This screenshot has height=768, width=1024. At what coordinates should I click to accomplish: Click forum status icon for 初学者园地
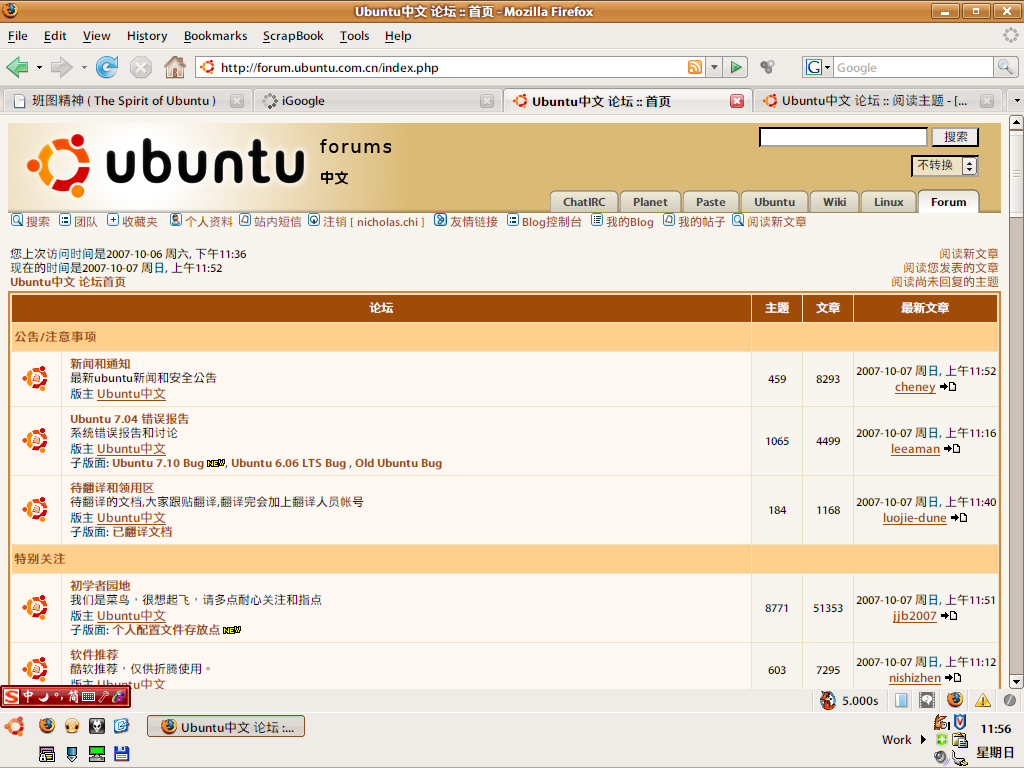pyautogui.click(x=35, y=607)
